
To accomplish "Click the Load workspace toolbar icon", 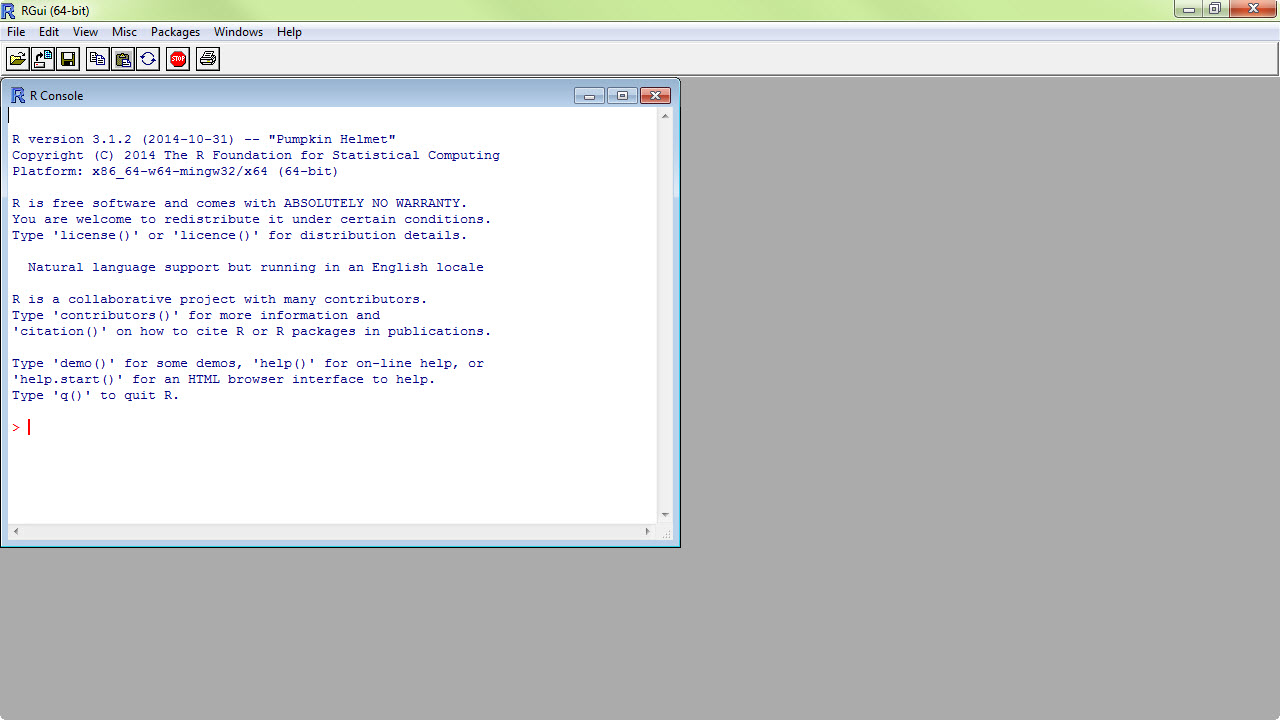I will tap(43, 59).
